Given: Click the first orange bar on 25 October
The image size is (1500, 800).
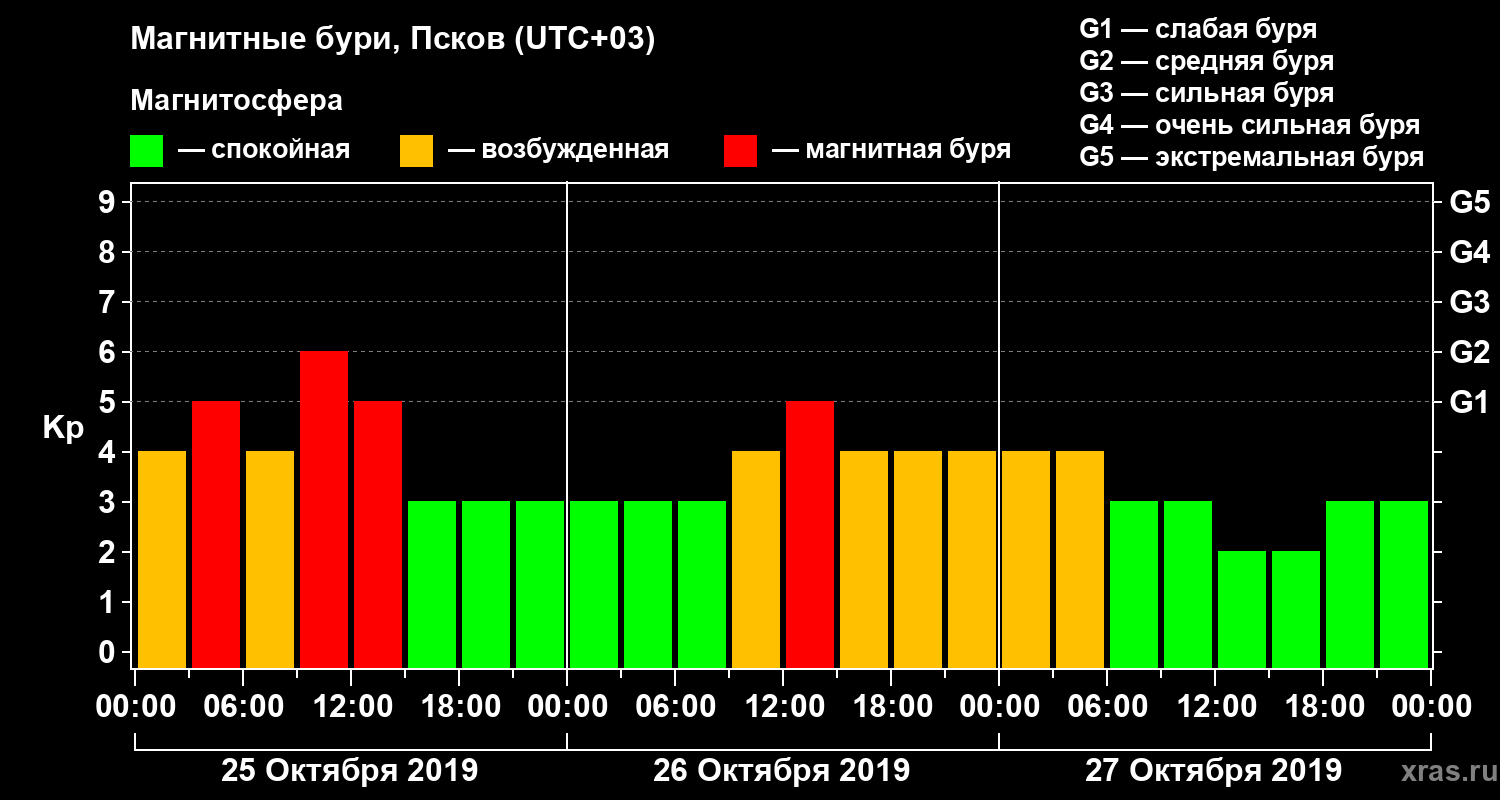Looking at the screenshot, I should 162,560.
